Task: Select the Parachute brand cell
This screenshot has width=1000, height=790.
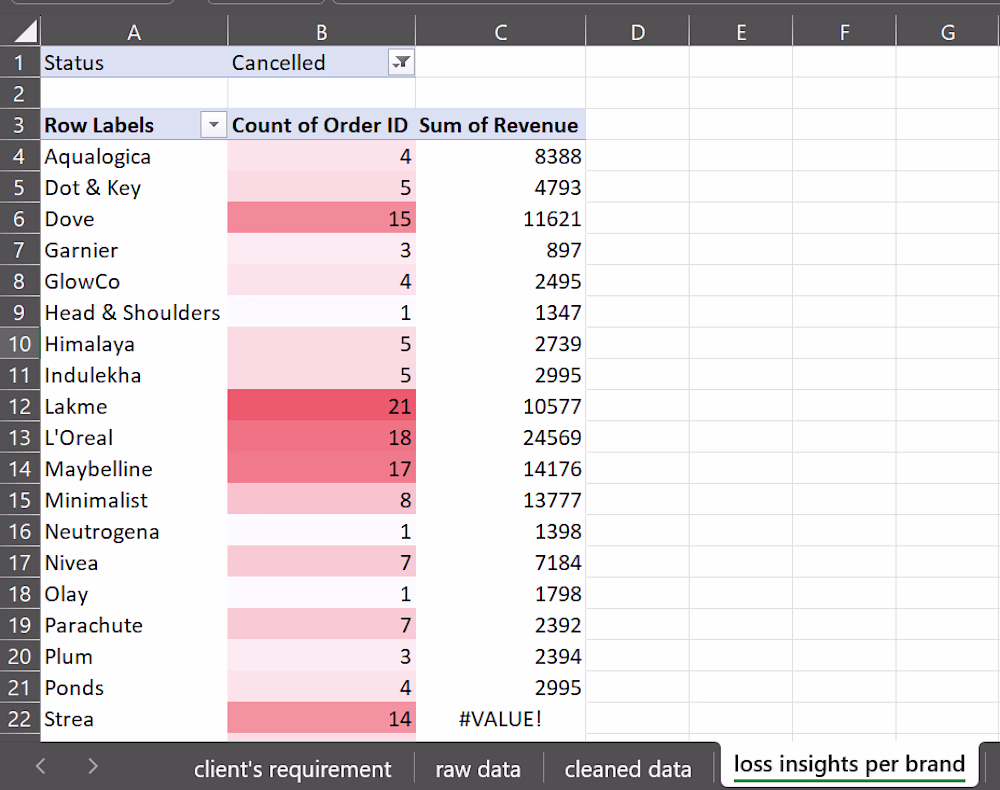Action: tap(134, 625)
